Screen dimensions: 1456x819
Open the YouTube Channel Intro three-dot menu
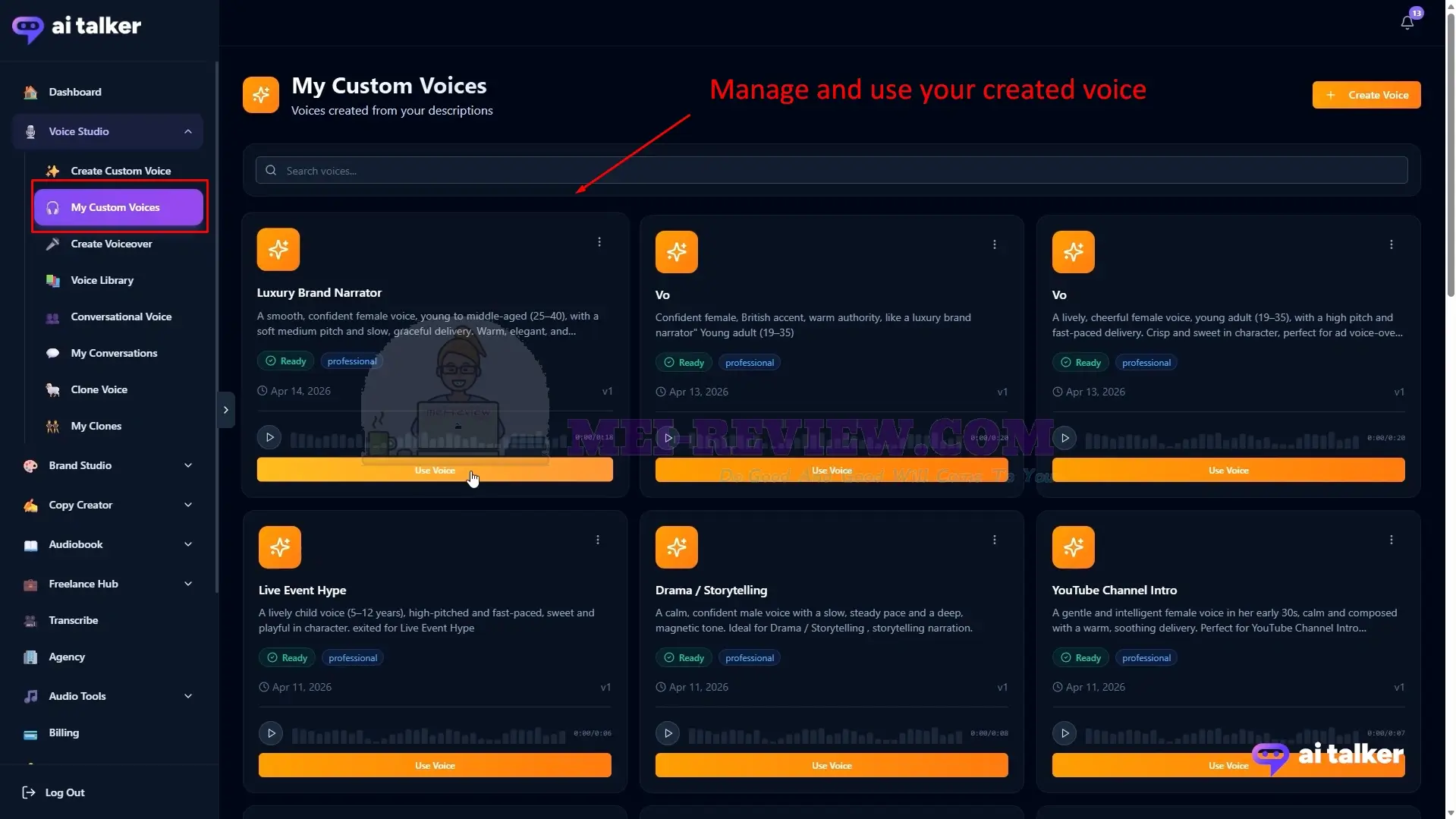(1392, 540)
